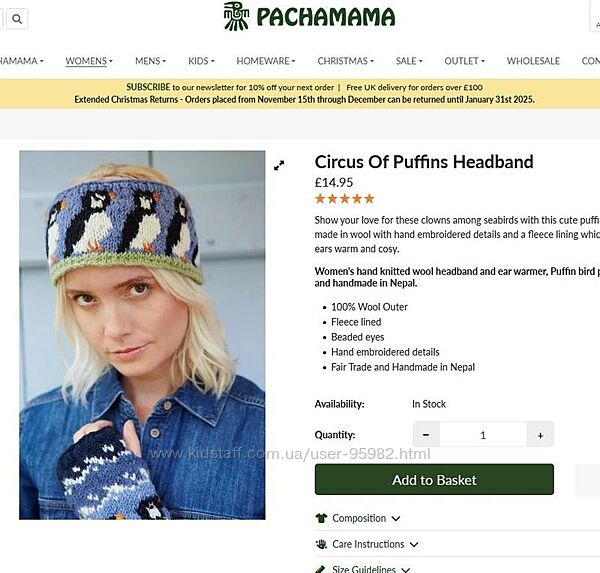Click the Composition t-shirt icon
600x573 pixels.
tap(321, 518)
